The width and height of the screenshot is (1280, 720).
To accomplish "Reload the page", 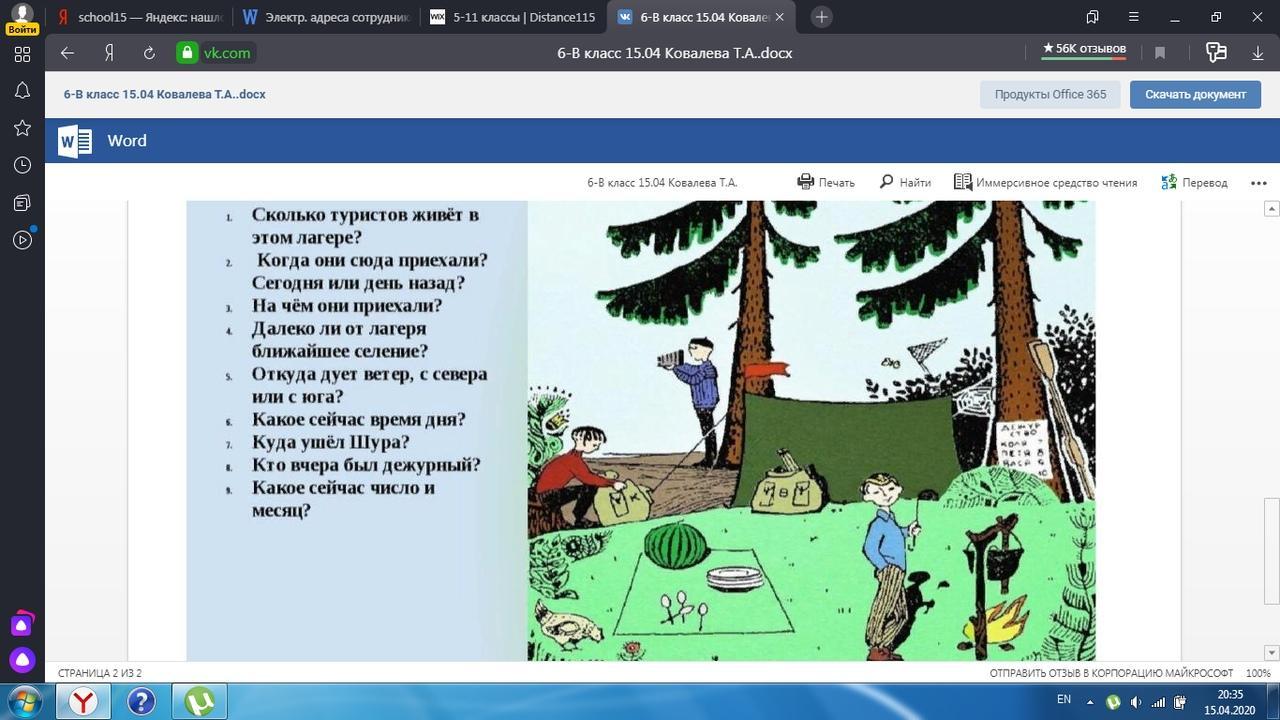I will [x=149, y=53].
